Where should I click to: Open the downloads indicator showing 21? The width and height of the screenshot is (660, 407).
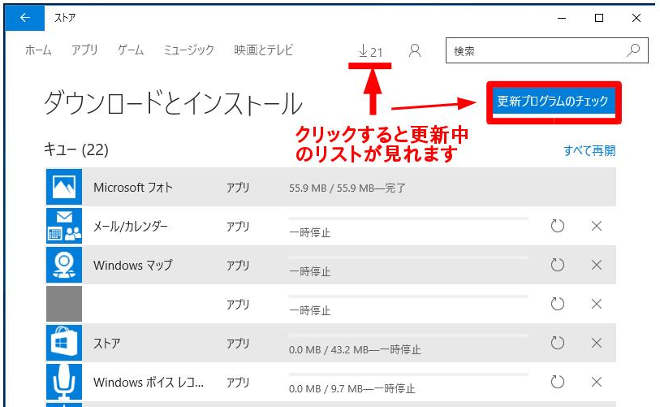[x=370, y=50]
